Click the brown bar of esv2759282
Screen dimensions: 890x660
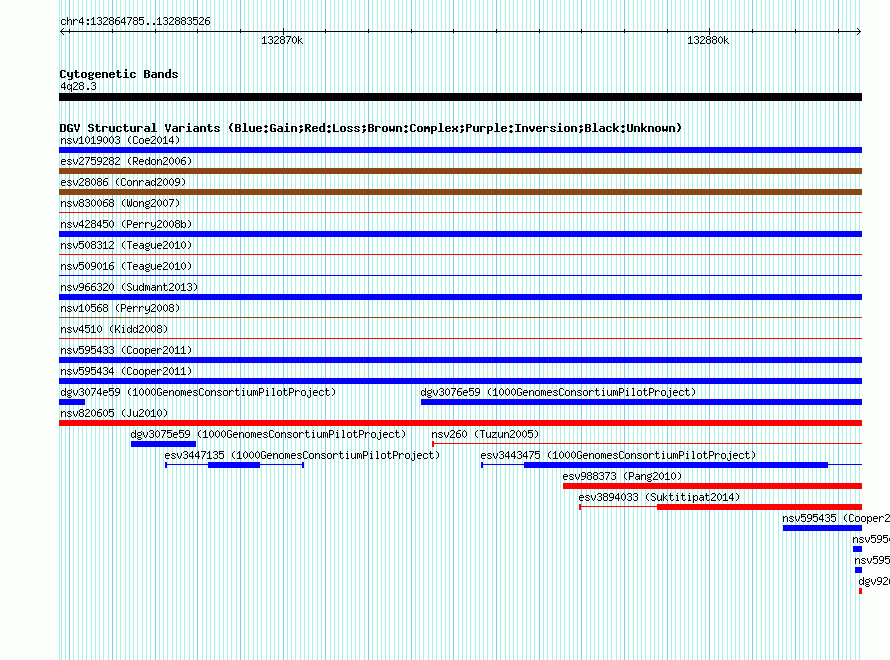pyautogui.click(x=460, y=171)
